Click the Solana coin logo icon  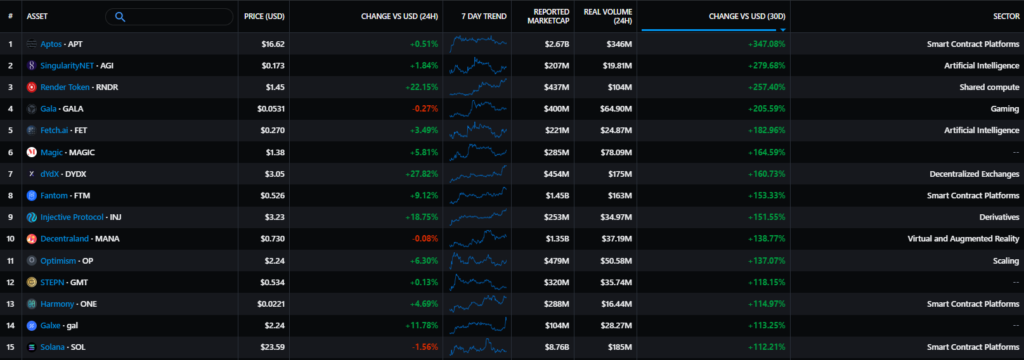[x=31, y=347]
